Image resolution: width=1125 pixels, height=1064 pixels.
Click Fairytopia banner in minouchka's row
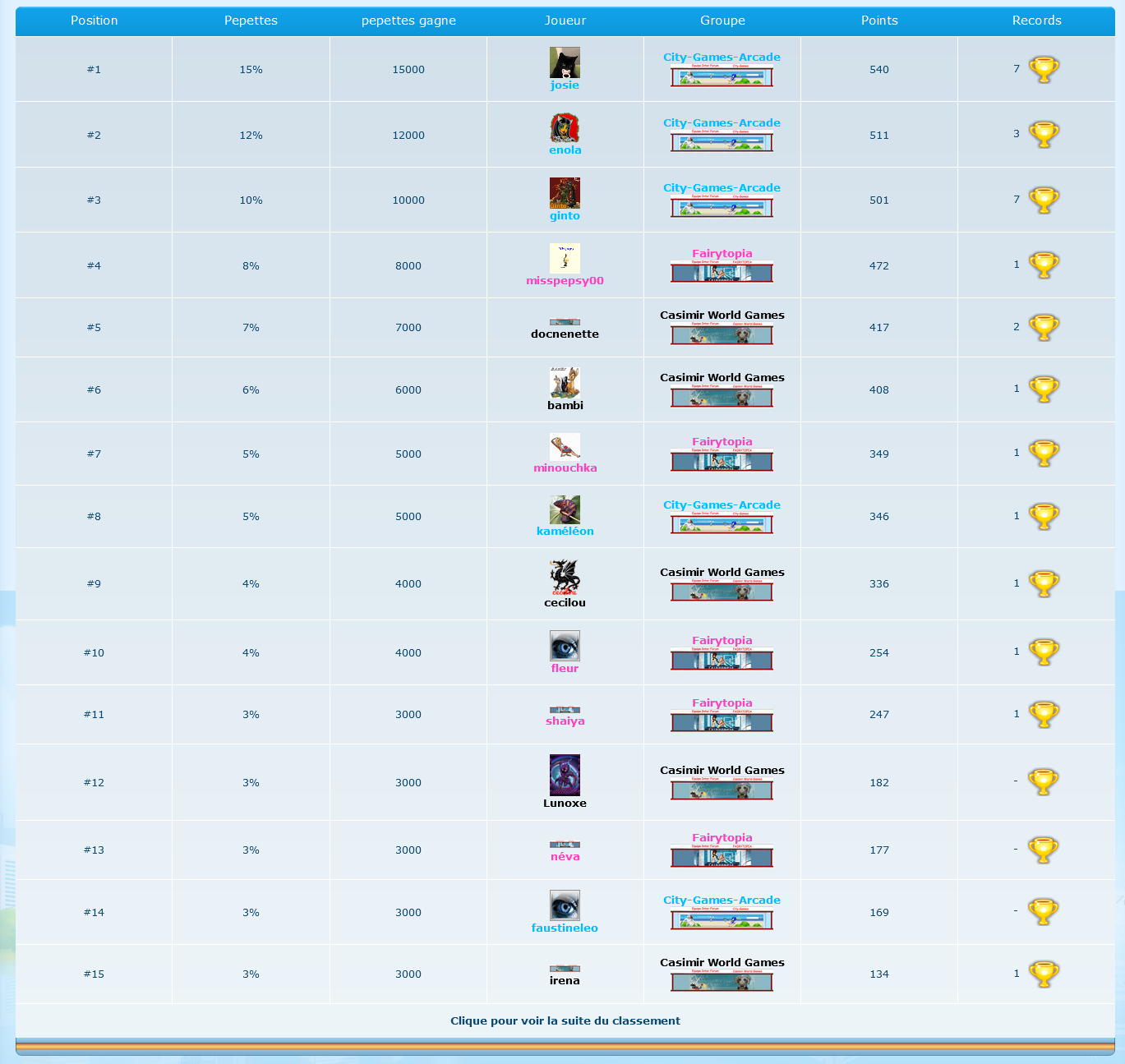pyautogui.click(x=722, y=460)
